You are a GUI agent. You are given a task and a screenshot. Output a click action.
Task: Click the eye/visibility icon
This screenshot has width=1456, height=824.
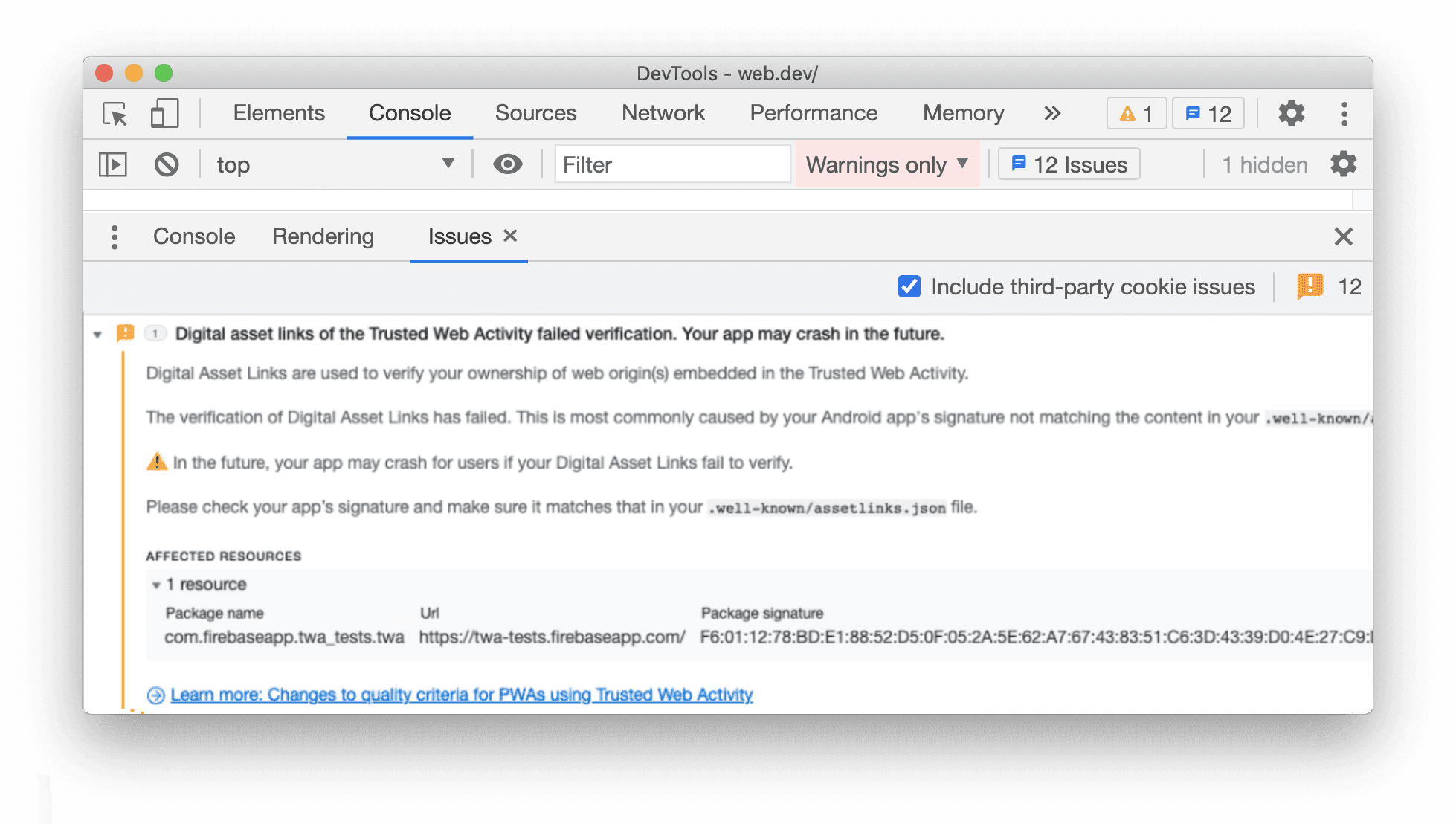[507, 163]
